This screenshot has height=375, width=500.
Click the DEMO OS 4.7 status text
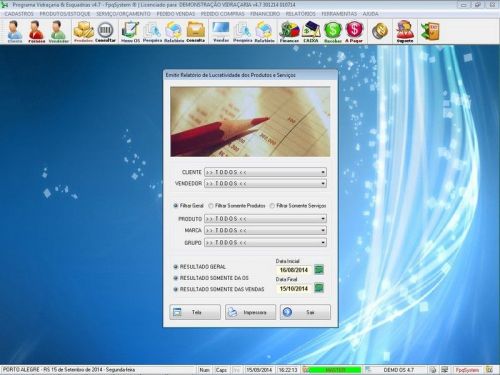(x=398, y=370)
